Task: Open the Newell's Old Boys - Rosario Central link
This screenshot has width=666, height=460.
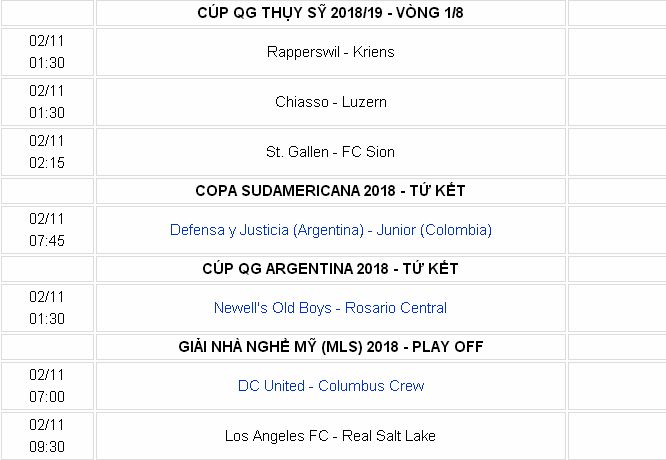Action: pos(330,308)
